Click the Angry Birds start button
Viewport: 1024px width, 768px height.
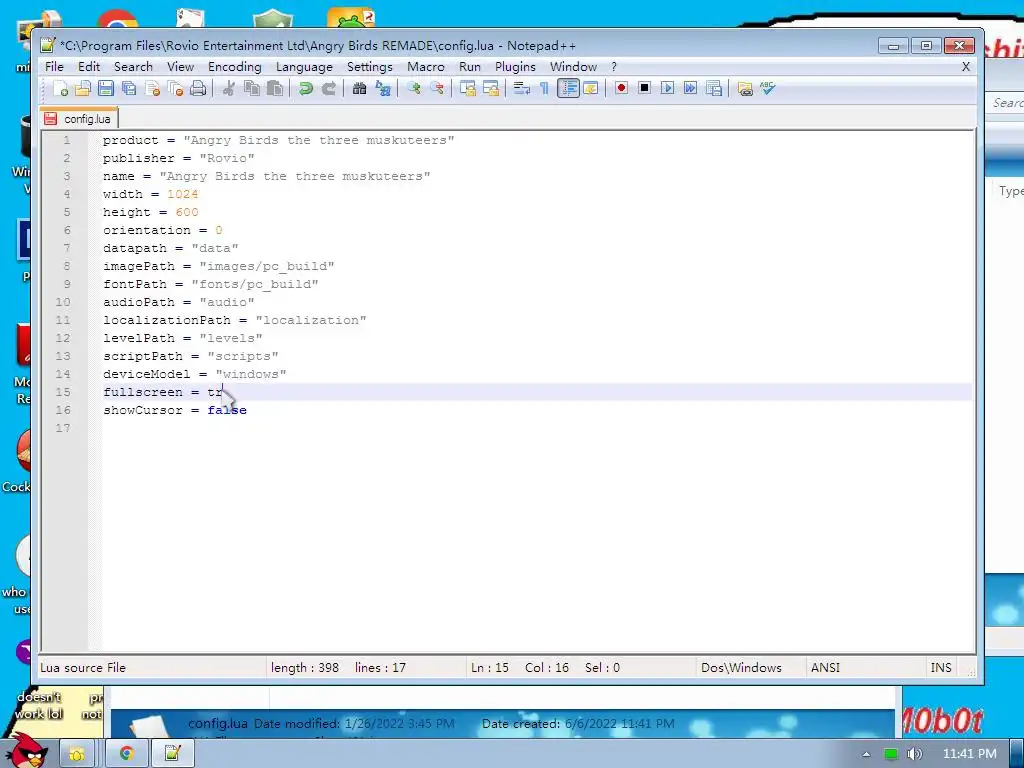point(27,751)
